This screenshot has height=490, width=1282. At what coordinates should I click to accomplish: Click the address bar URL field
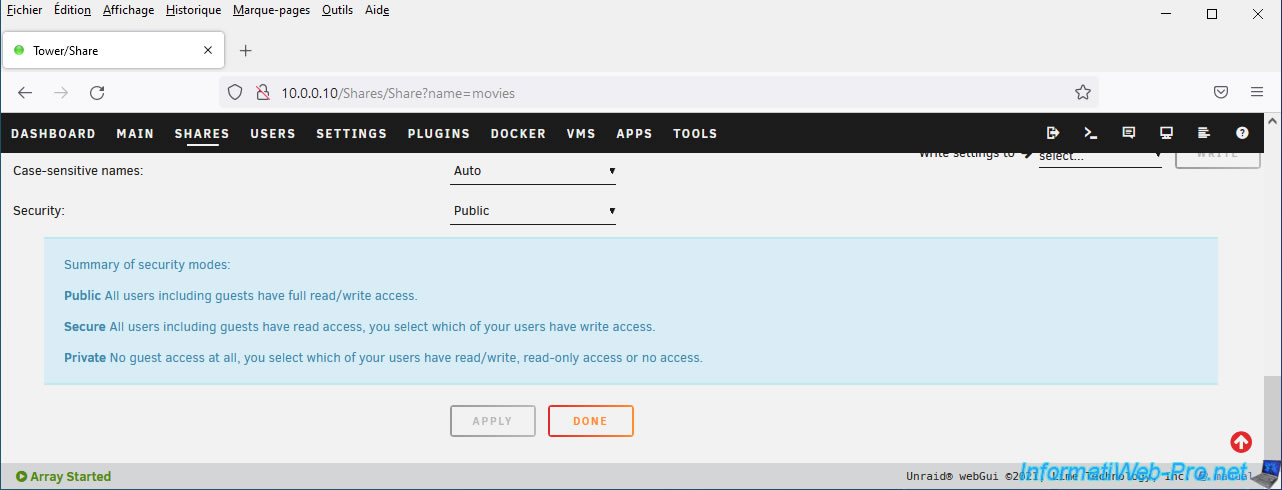pos(650,93)
